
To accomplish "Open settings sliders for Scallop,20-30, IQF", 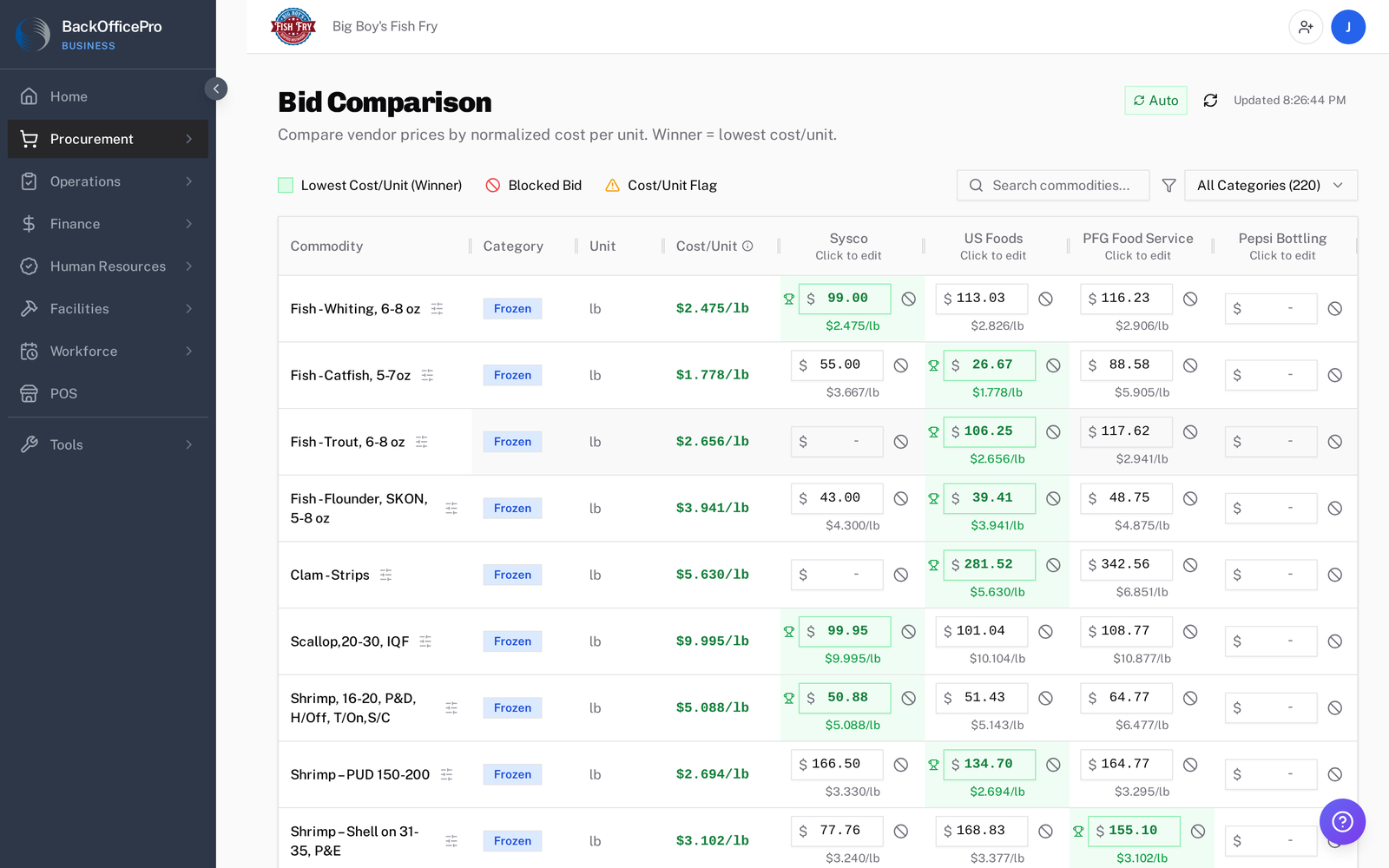I will (x=425, y=641).
